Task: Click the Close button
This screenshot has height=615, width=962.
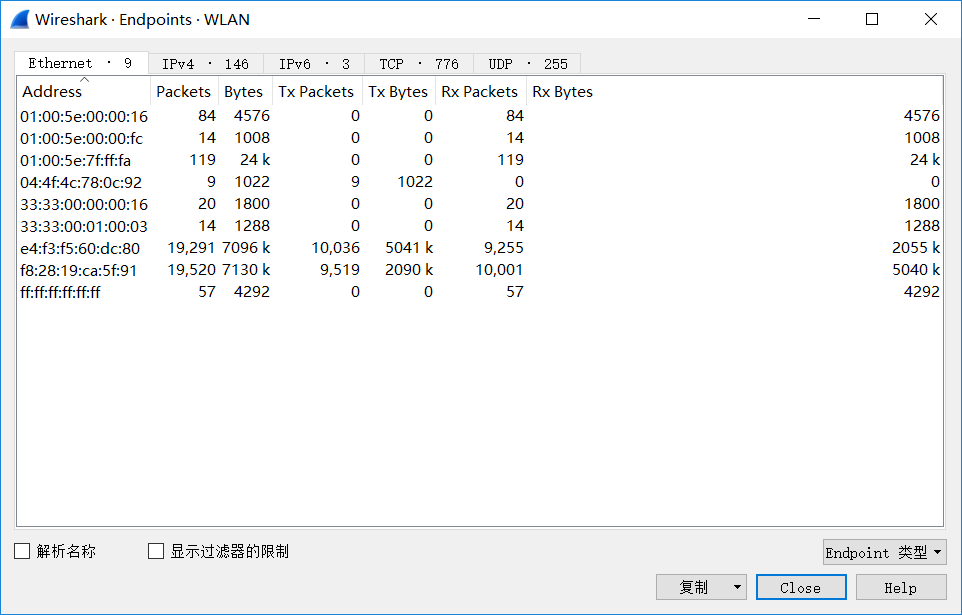Action: [801, 587]
